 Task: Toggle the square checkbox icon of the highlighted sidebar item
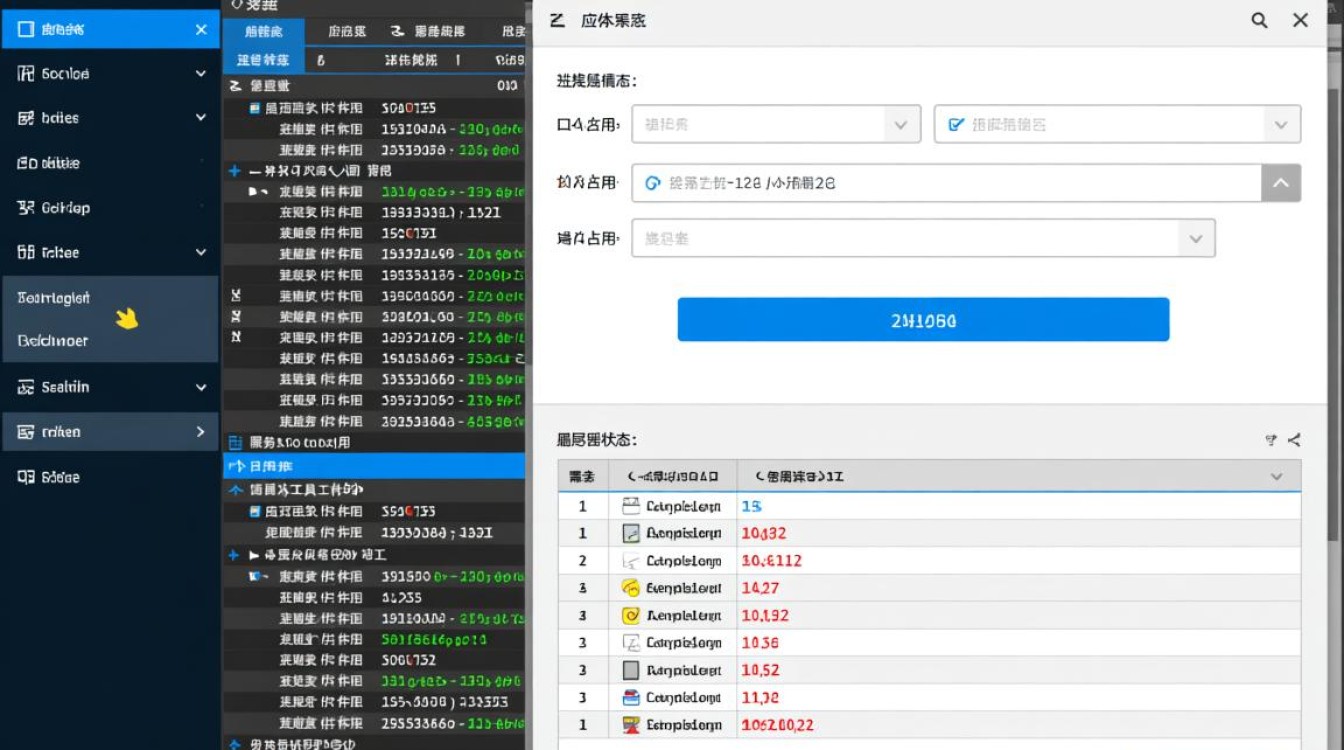point(26,30)
